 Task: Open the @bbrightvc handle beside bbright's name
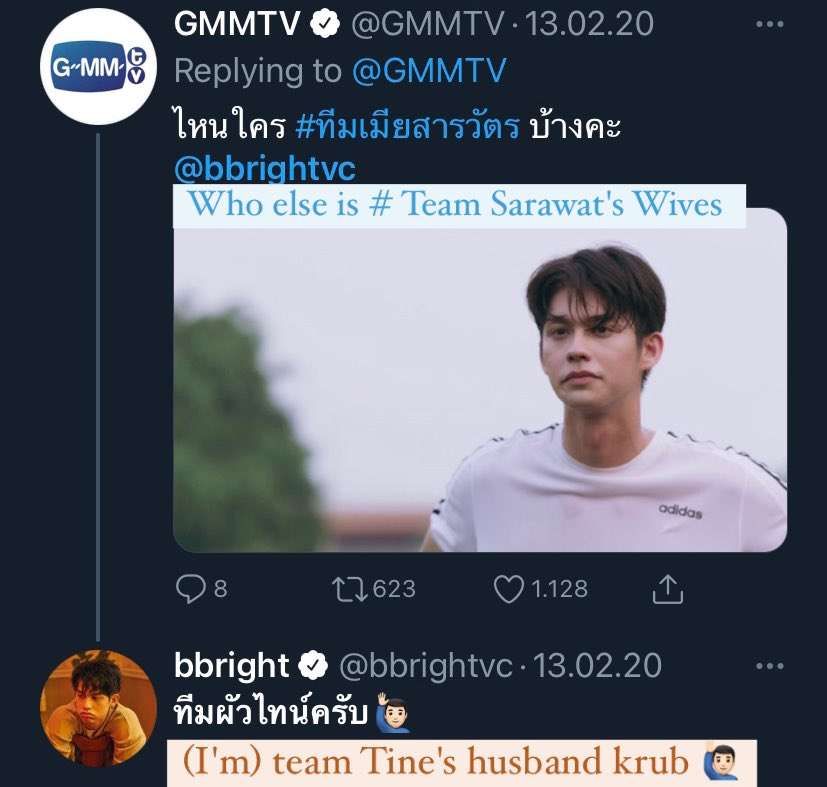pos(426,666)
